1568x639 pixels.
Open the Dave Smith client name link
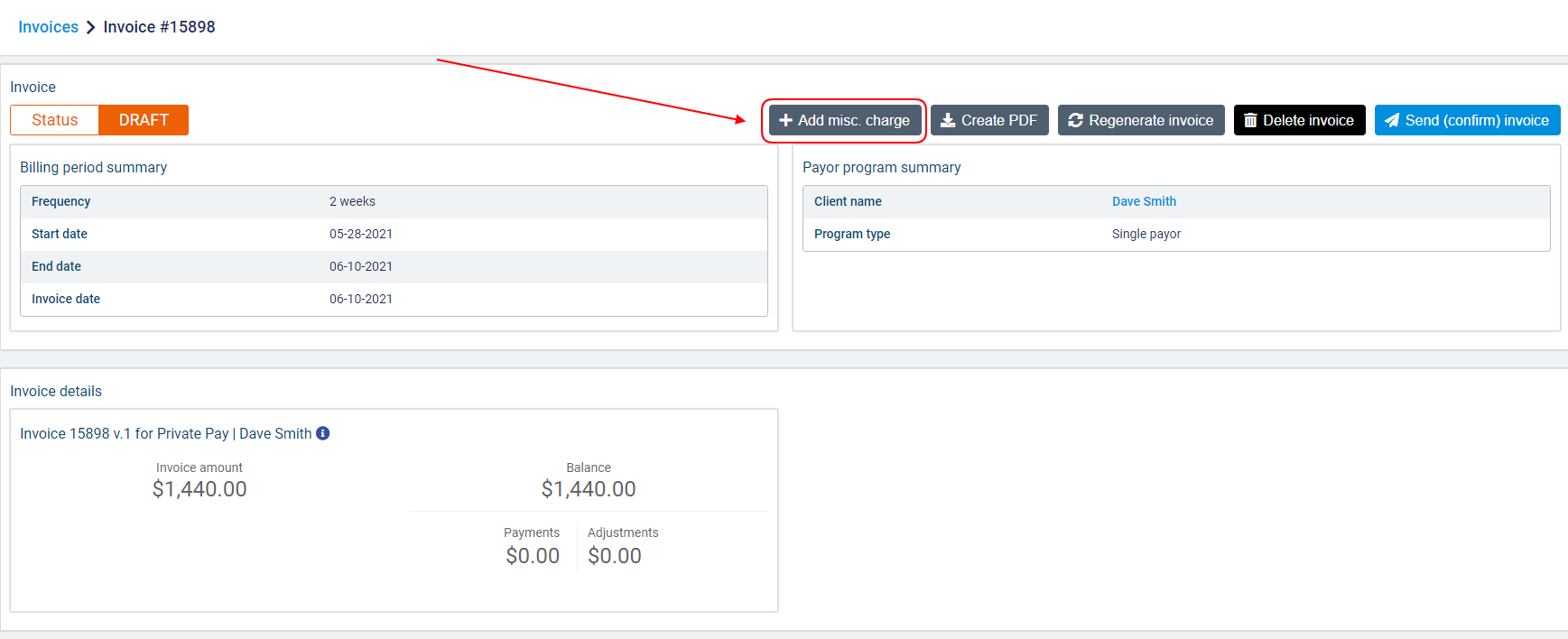pyautogui.click(x=1144, y=201)
